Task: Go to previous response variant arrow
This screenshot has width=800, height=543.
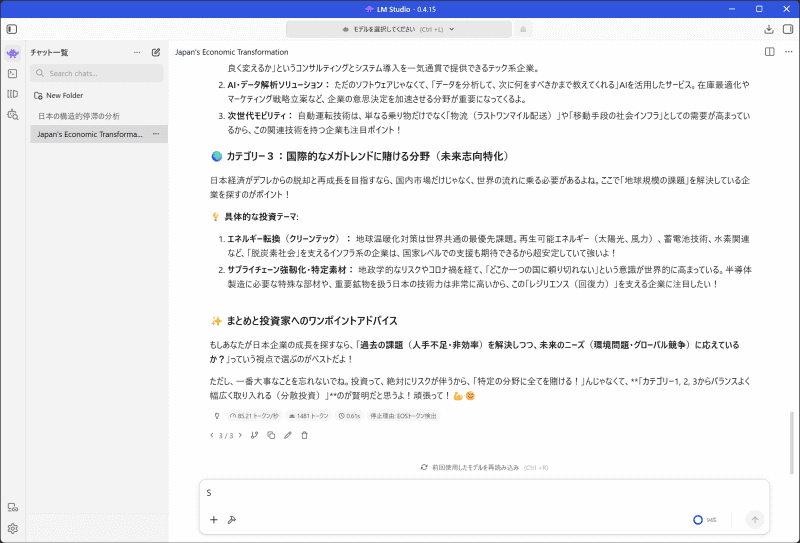Action: pos(212,435)
